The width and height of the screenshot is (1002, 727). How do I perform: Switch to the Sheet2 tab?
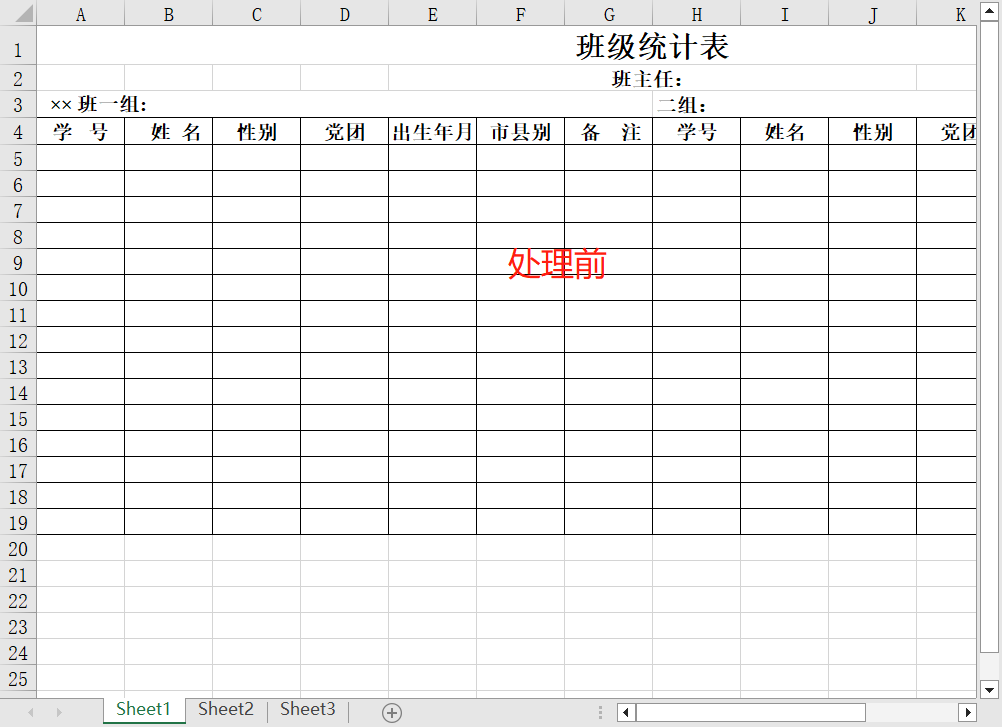click(225, 709)
